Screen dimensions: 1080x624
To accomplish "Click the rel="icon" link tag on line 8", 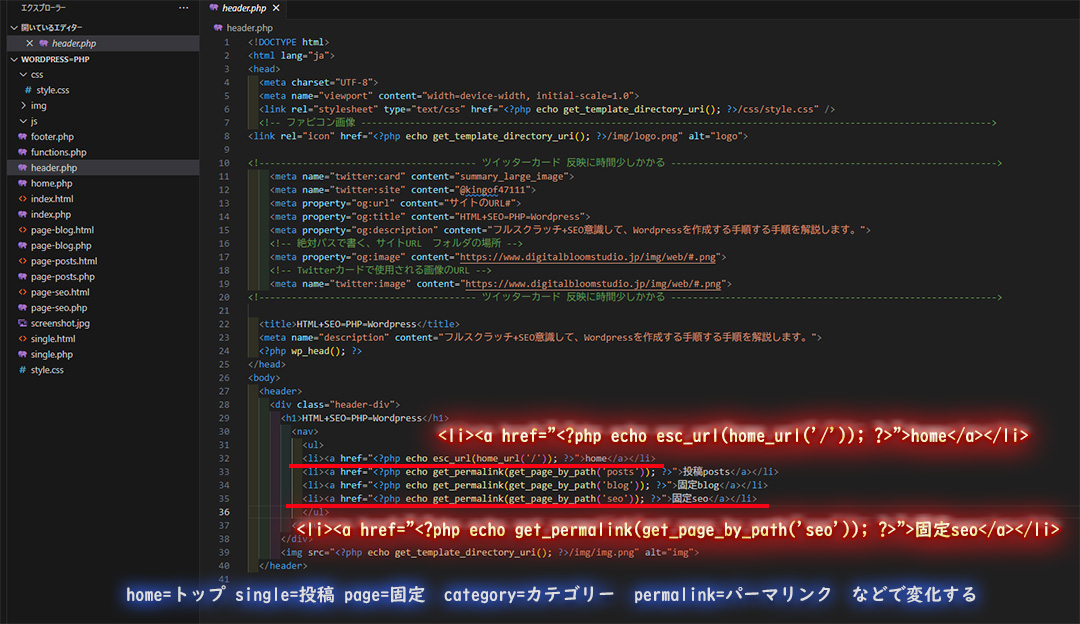I will tap(498, 136).
